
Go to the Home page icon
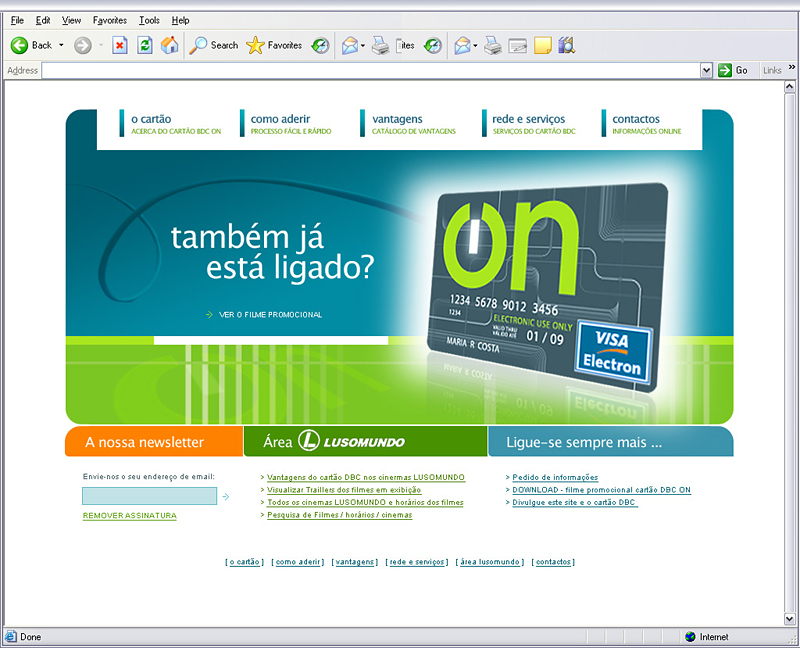[170, 45]
